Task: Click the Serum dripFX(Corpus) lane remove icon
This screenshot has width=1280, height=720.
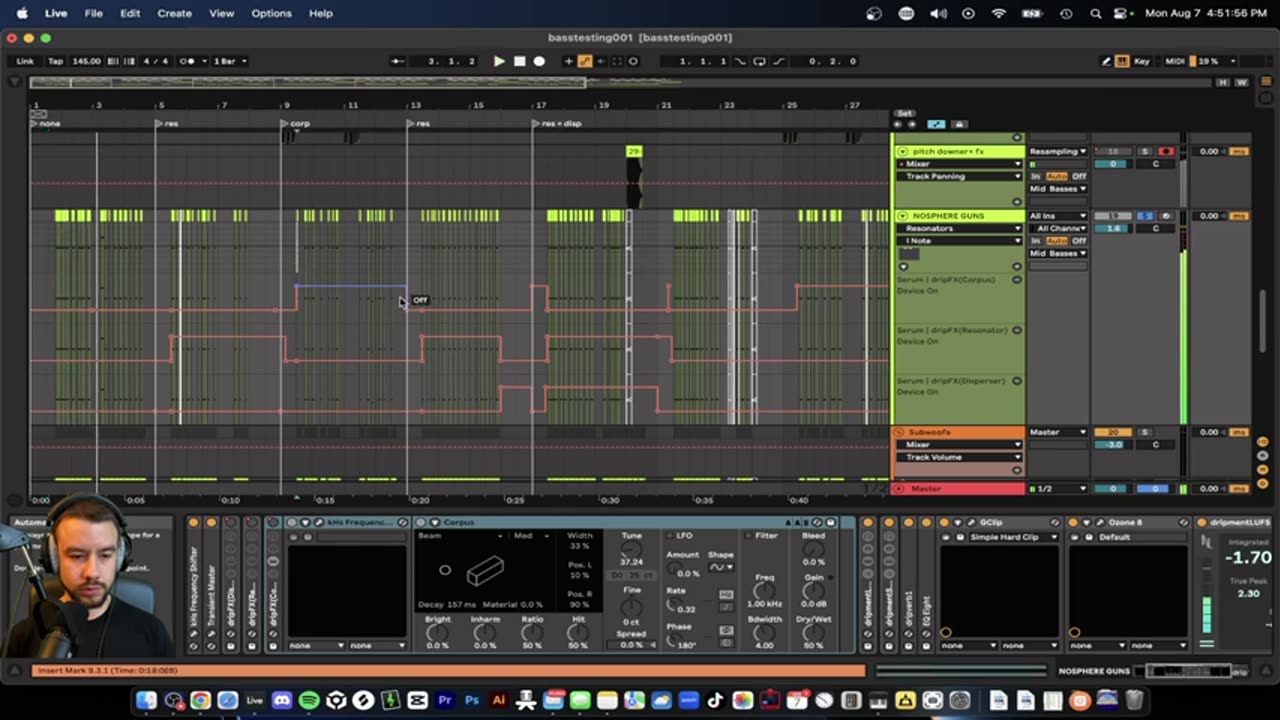Action: [x=1017, y=280]
